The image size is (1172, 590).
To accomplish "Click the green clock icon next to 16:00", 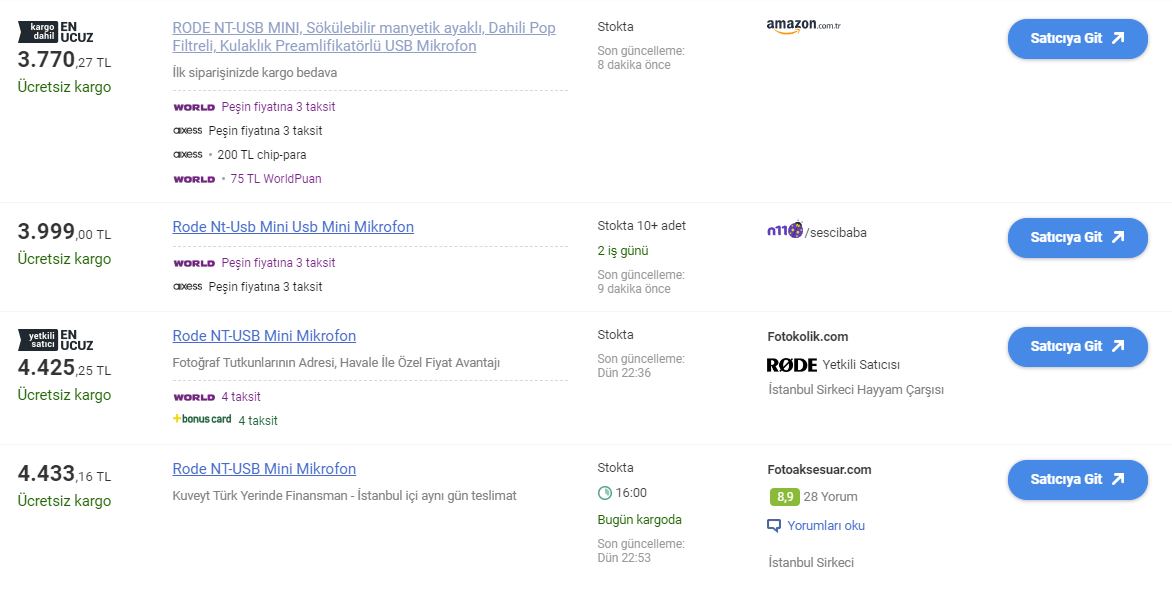I will (x=604, y=493).
